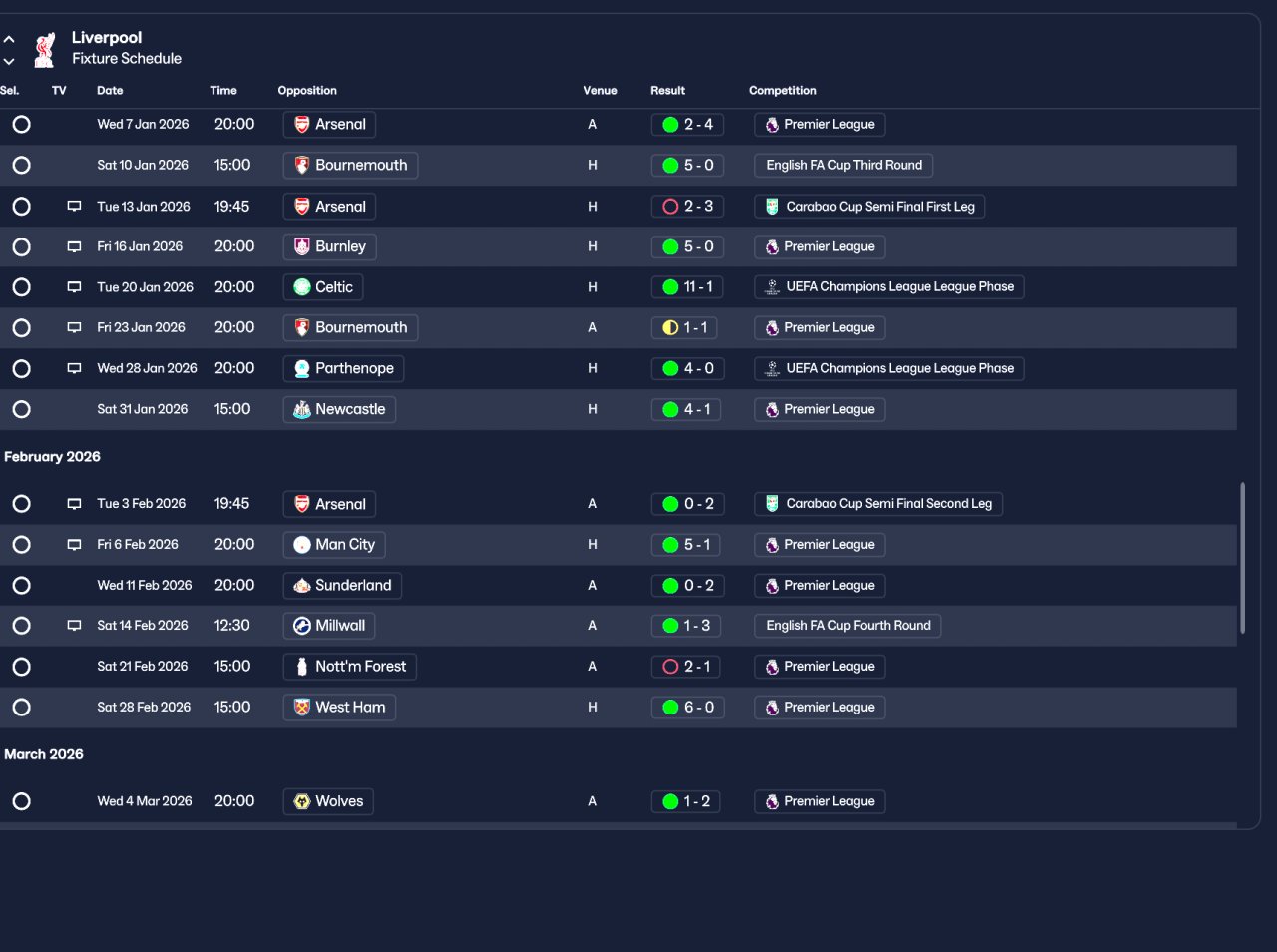1277x952 pixels.
Task: Sort by the Time column header
Action: click(x=223, y=90)
